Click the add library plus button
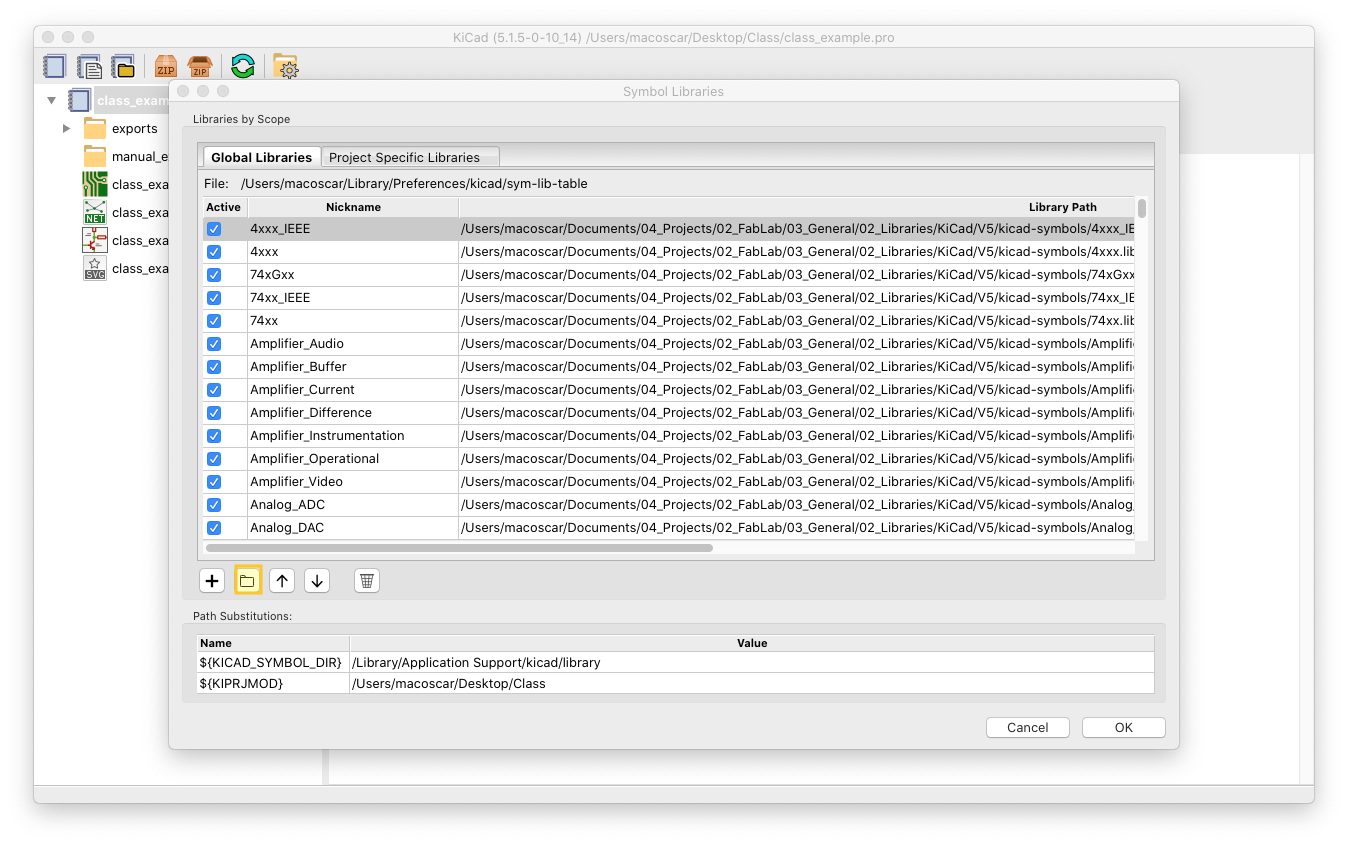 pos(211,581)
